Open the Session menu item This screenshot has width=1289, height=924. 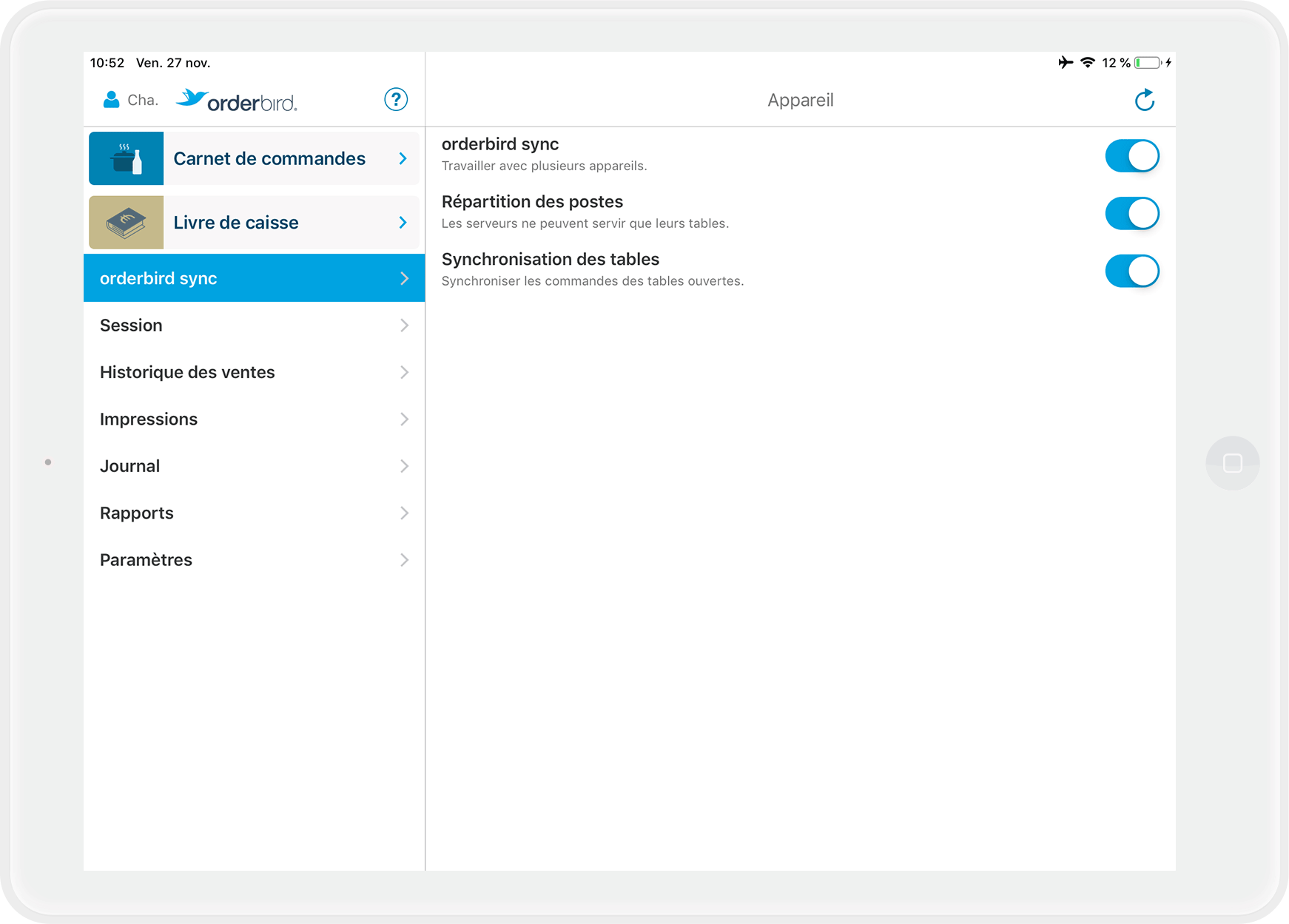tap(254, 326)
